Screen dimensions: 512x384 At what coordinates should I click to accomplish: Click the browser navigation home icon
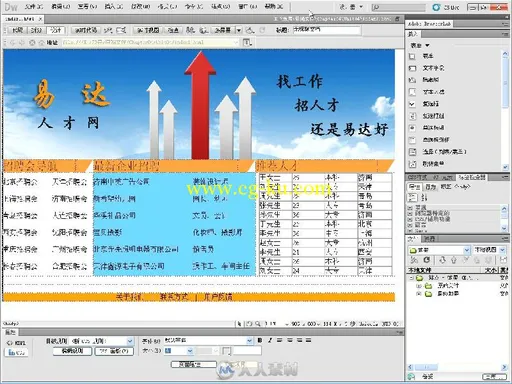[42, 43]
